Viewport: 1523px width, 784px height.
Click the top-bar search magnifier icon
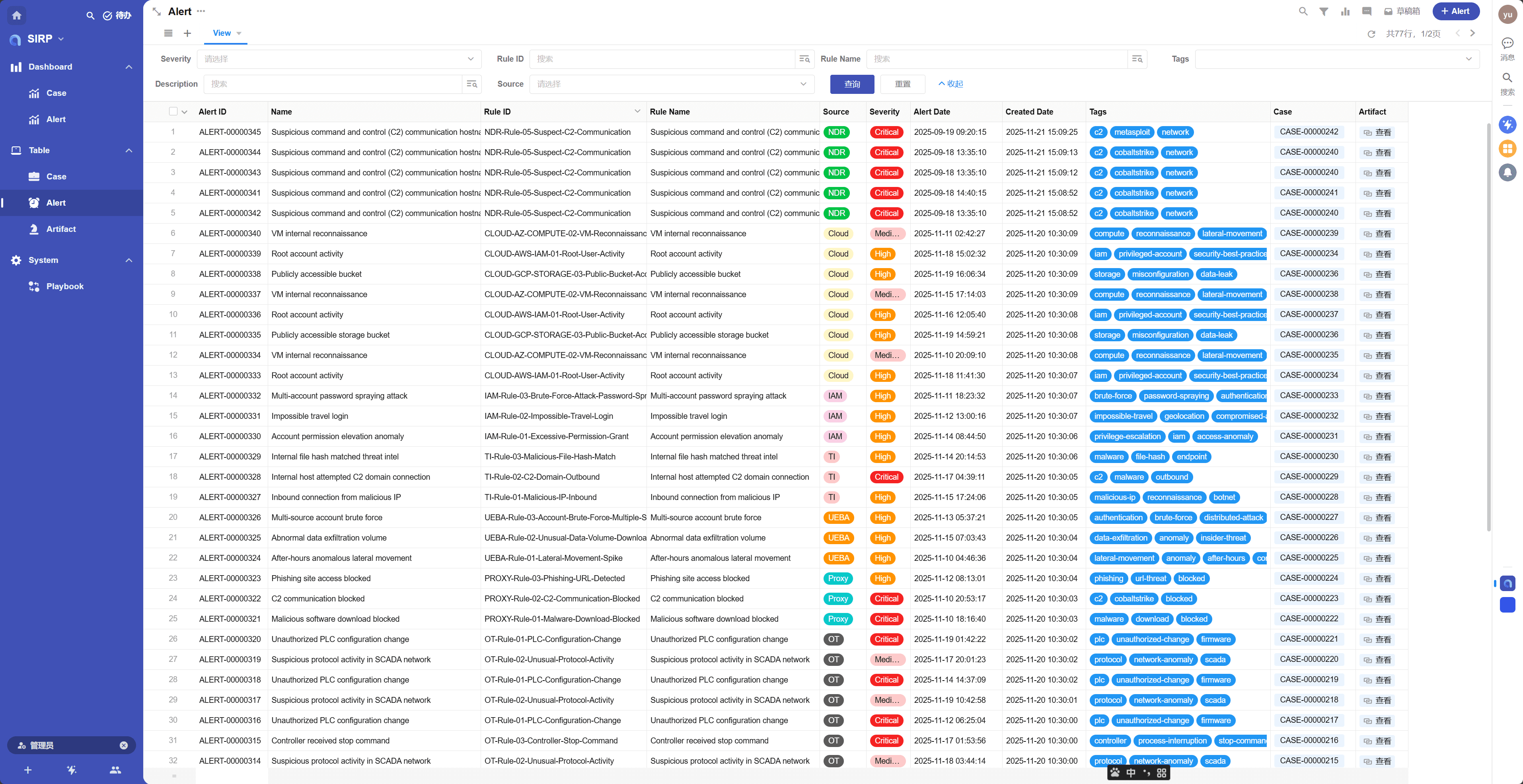click(1303, 11)
